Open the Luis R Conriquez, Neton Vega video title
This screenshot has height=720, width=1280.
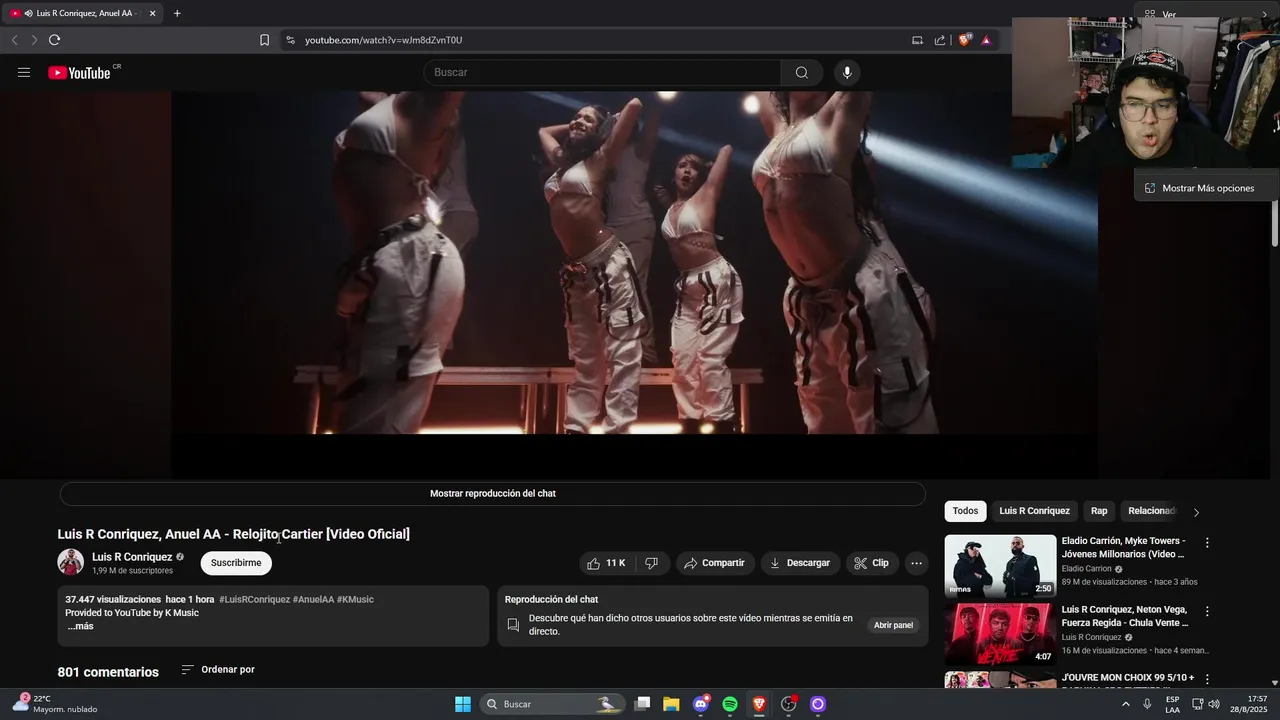pyautogui.click(x=1125, y=616)
